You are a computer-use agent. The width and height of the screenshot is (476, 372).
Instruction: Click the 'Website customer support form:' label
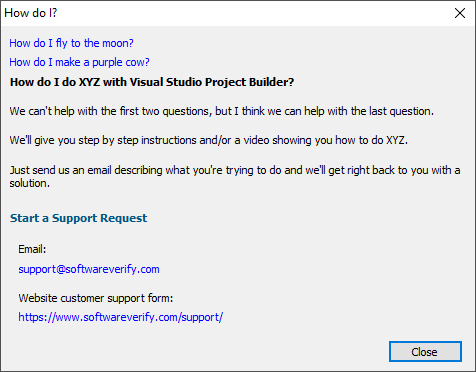click(96, 298)
